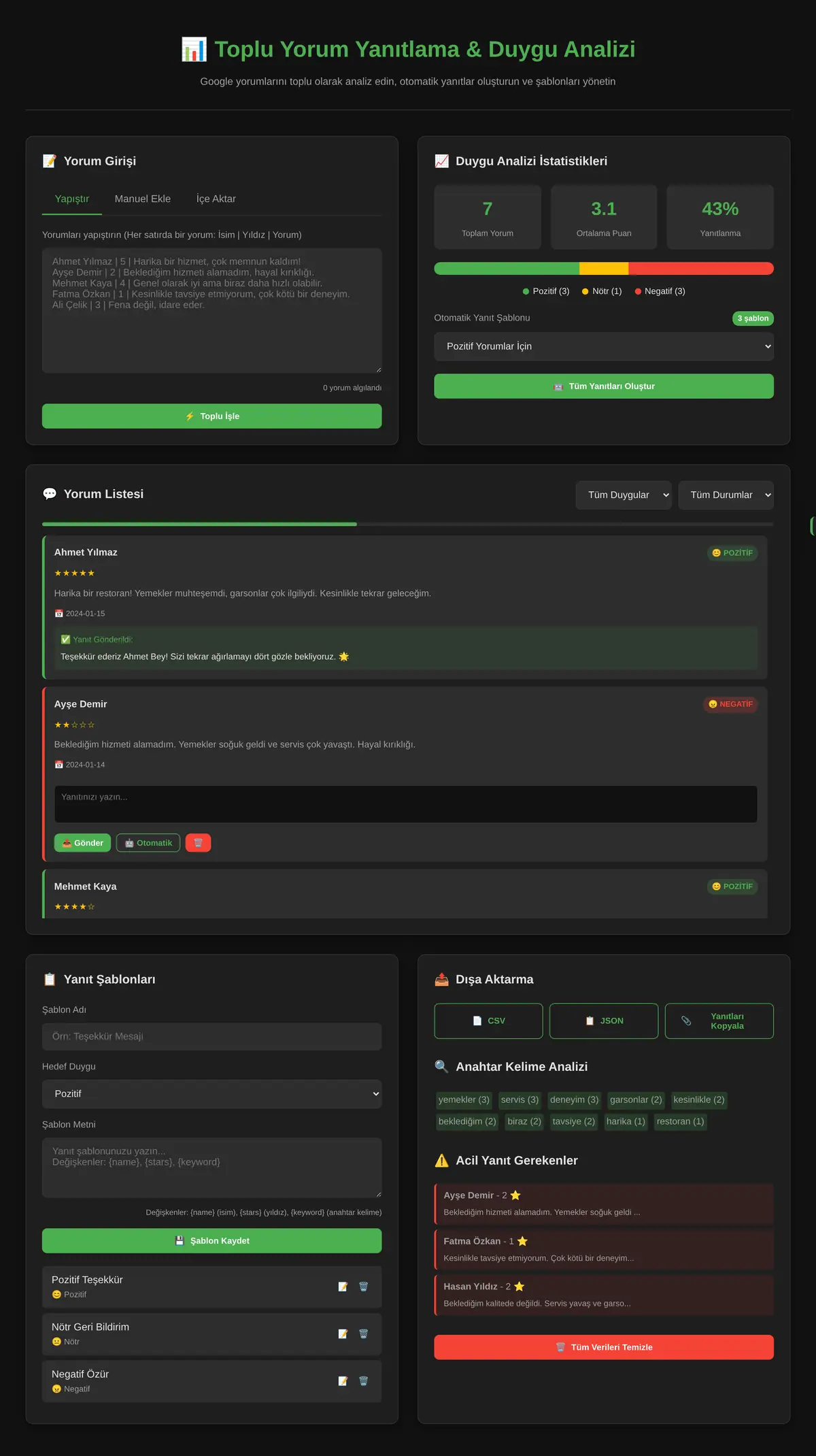The width and height of the screenshot is (816, 1456).
Task: Switch to the Manuel Ekle tab
Action: click(x=143, y=199)
